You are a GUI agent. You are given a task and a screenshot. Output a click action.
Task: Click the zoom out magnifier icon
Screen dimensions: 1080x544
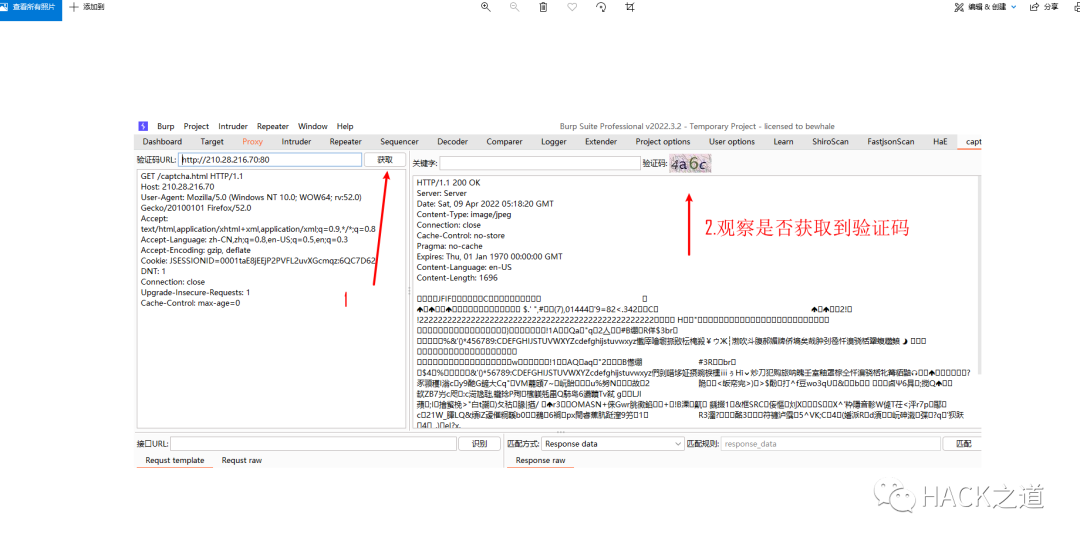tap(515, 7)
